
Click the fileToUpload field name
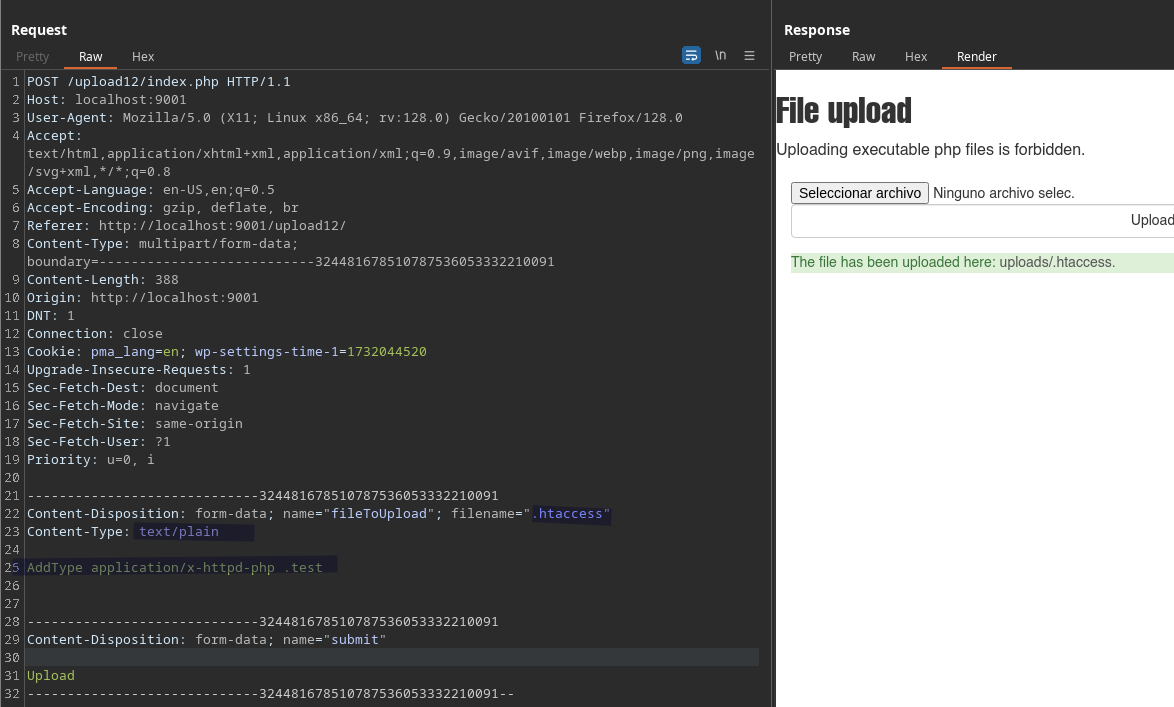coord(379,514)
